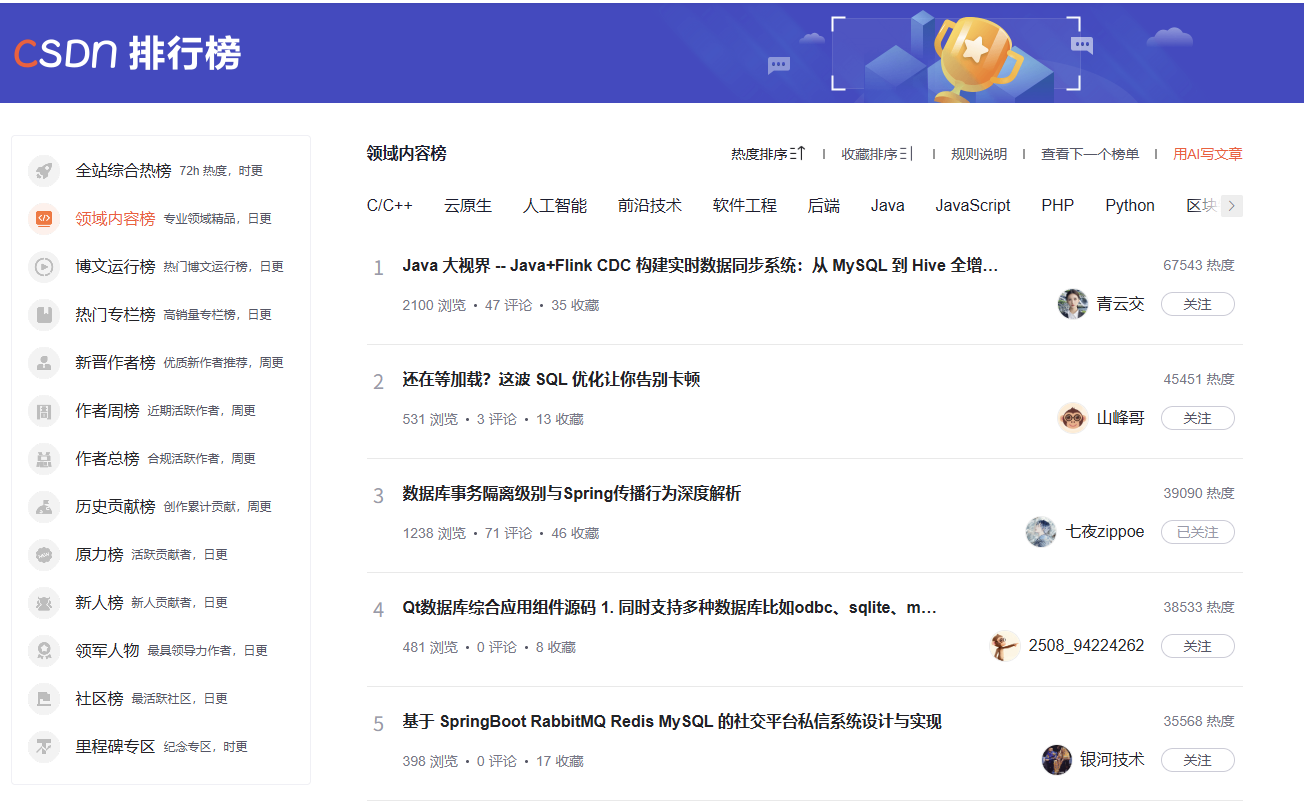Click the rocket icon for 全站综合热榜
Image resolution: width=1304 pixels, height=802 pixels.
tap(44, 171)
